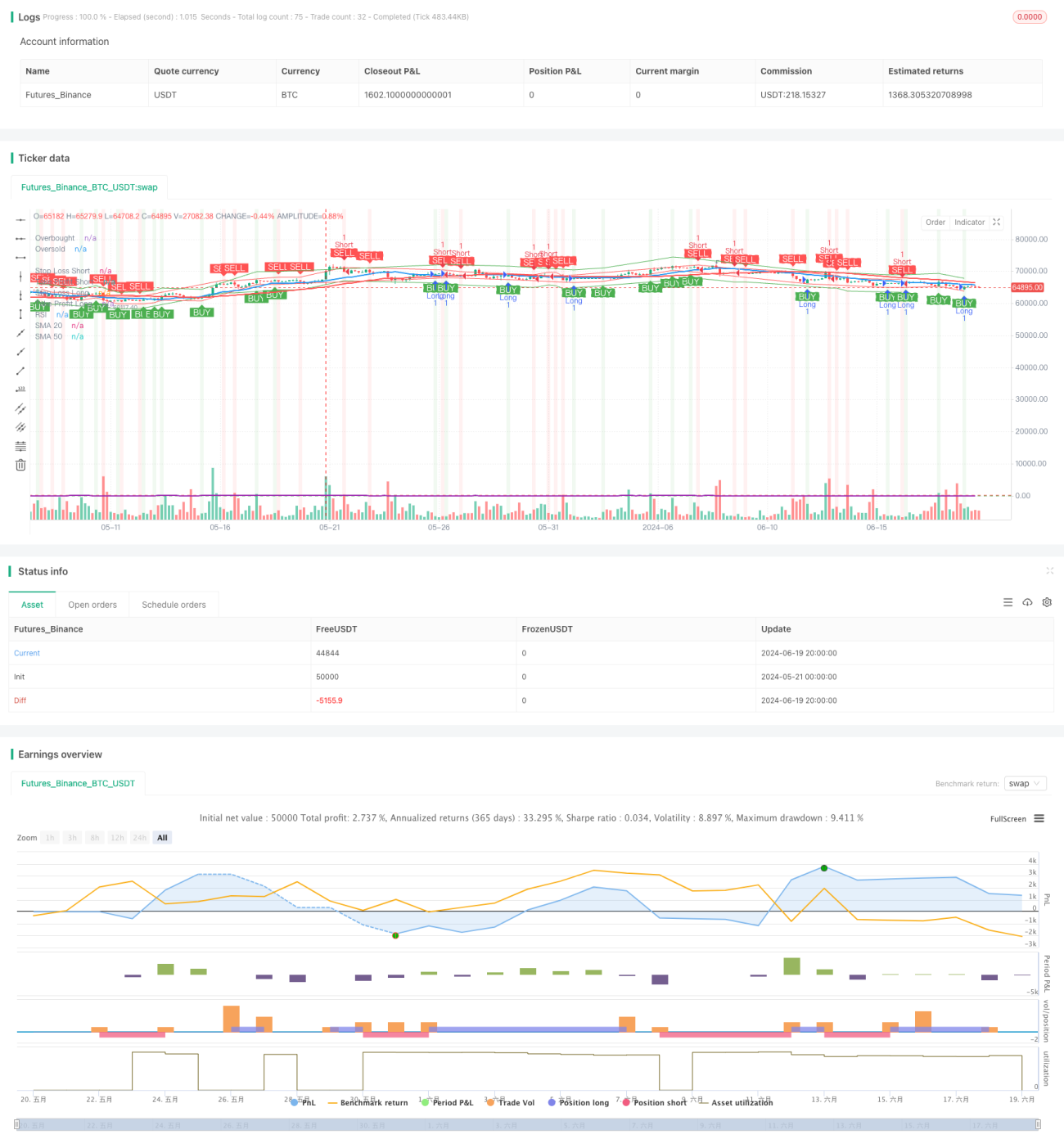1064x1148 pixels.
Task: Open the Status info settings gear
Action: [1047, 602]
